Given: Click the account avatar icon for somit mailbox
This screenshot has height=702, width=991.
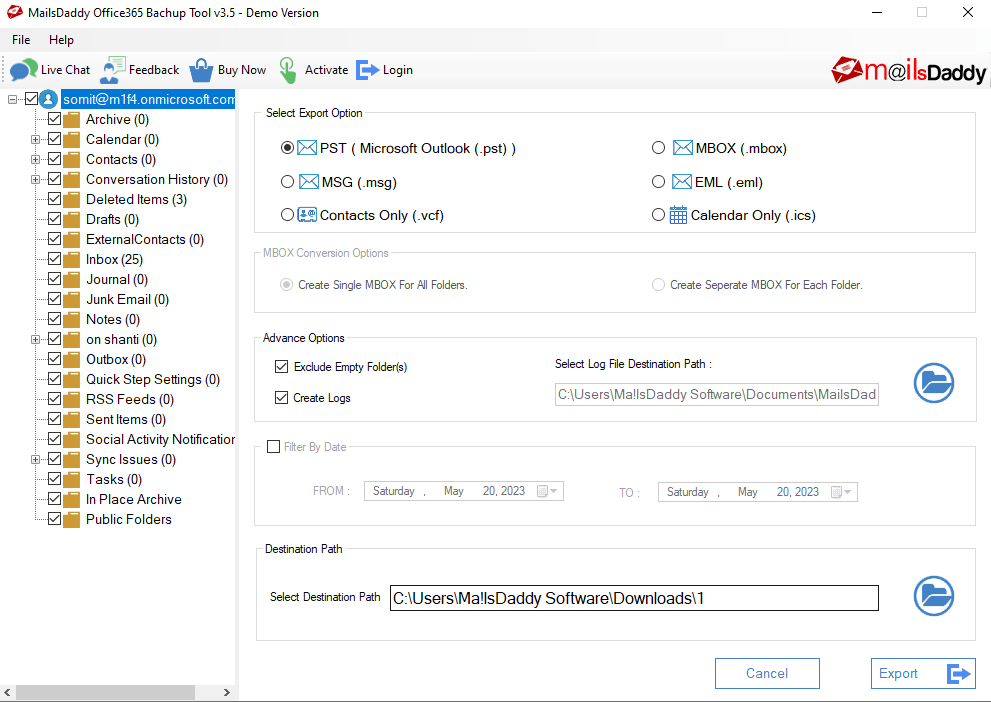Looking at the screenshot, I should point(49,99).
